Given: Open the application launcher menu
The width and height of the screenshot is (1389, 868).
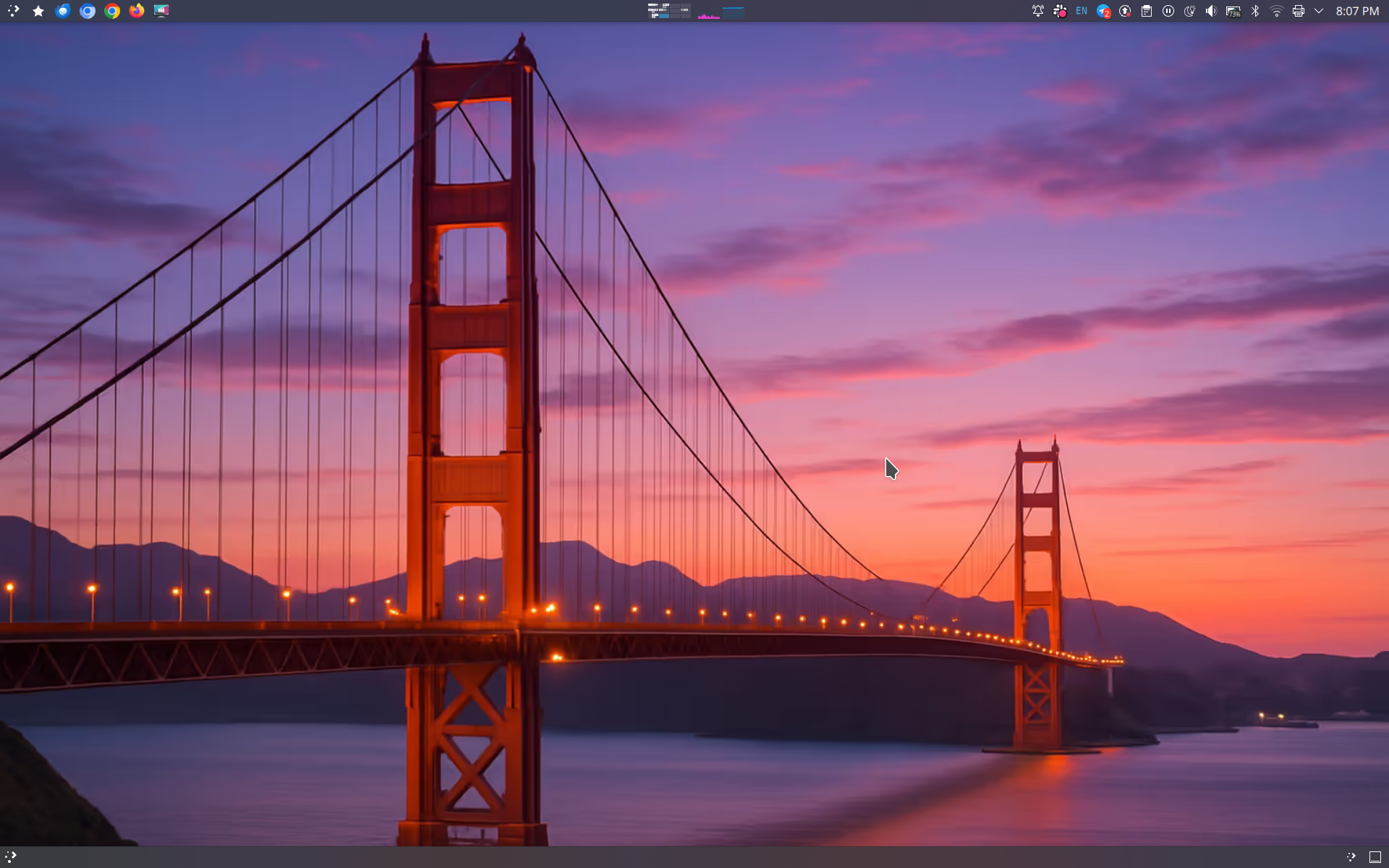Looking at the screenshot, I should (13, 11).
